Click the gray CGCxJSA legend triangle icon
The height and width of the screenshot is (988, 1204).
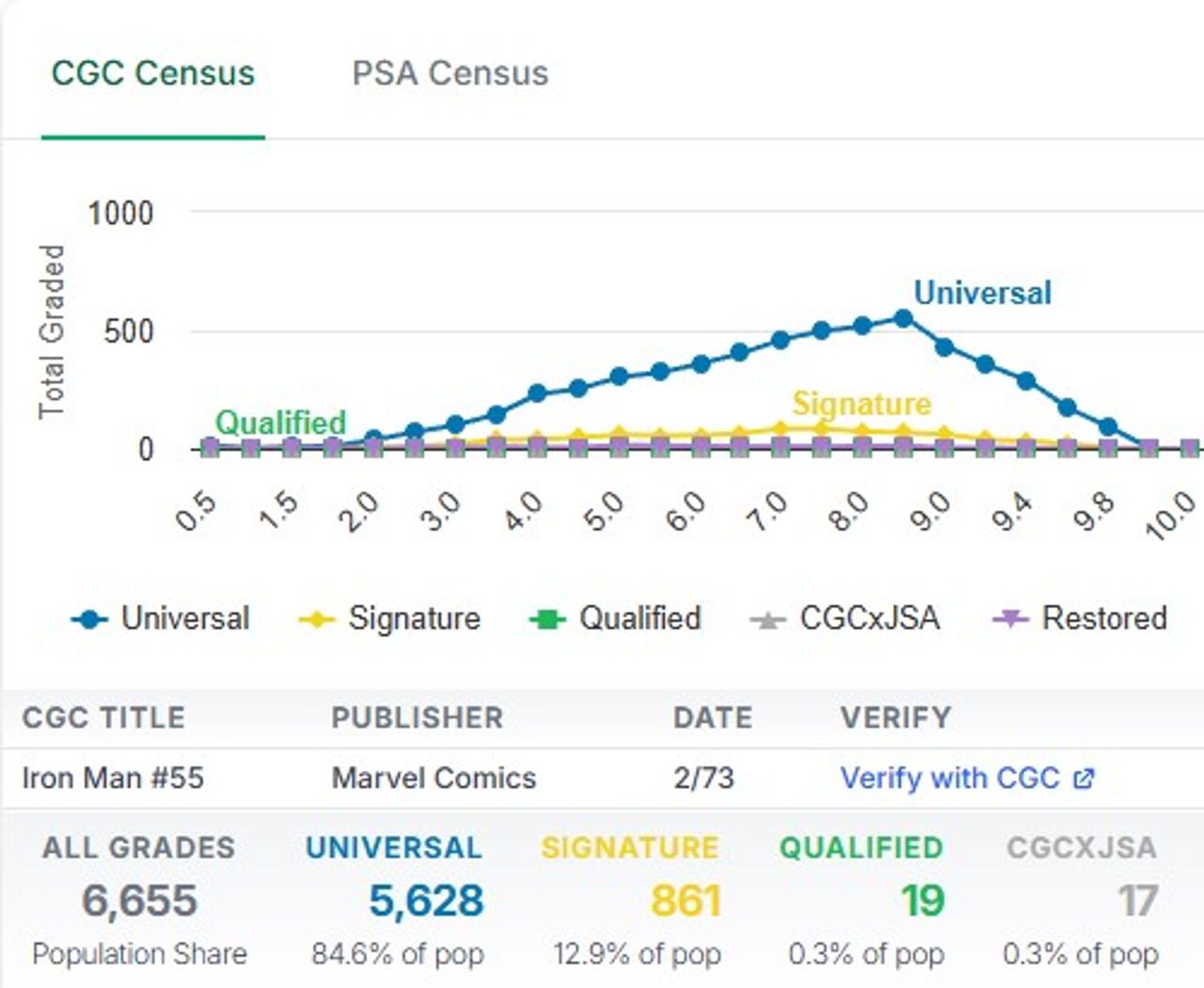click(768, 619)
